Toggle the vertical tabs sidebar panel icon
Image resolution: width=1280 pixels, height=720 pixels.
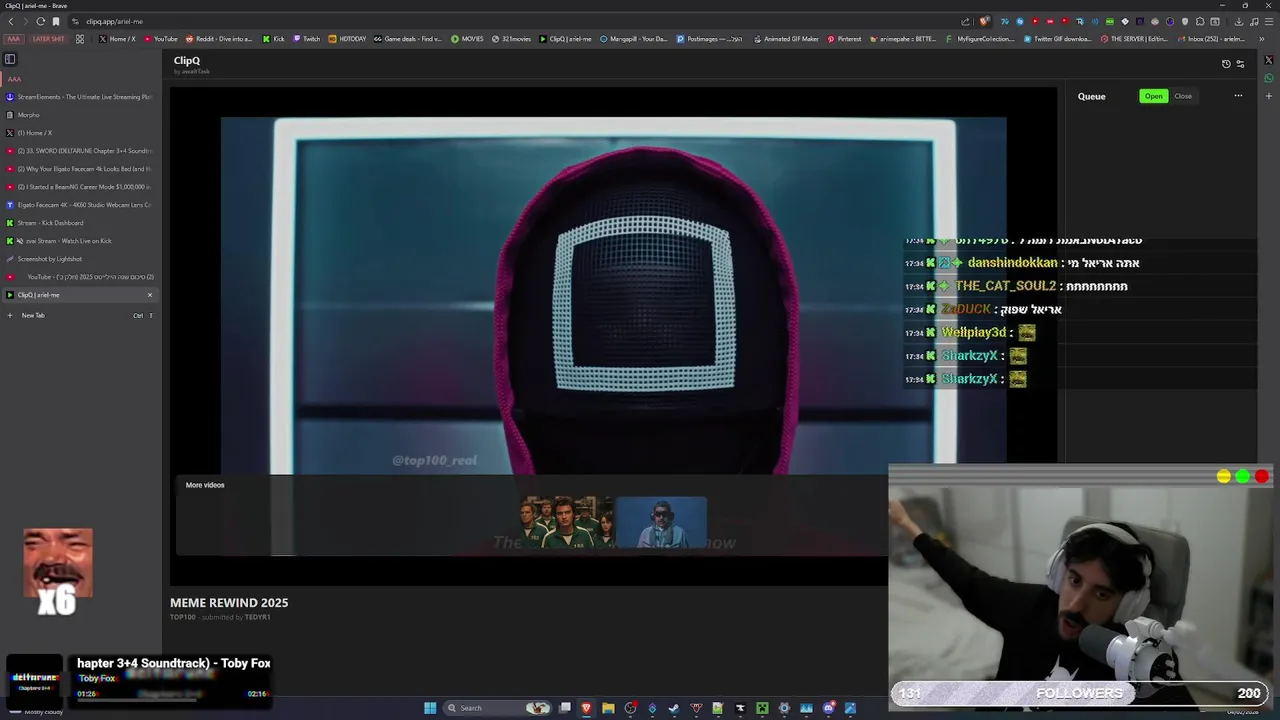coord(10,59)
